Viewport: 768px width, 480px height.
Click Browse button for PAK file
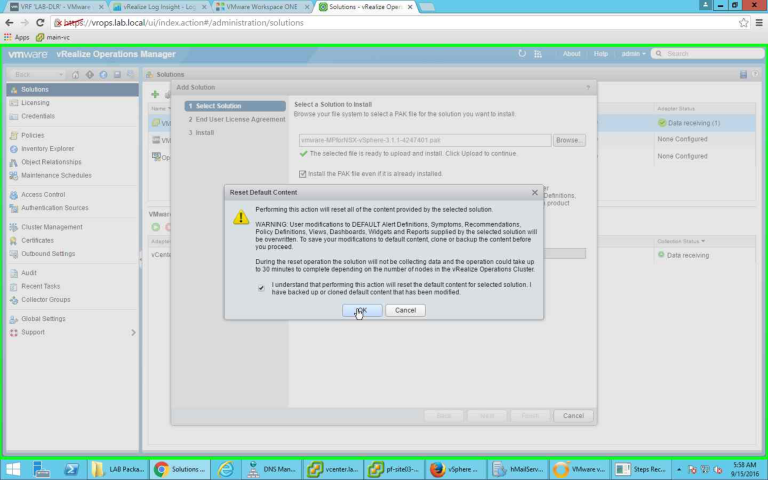(x=569, y=140)
